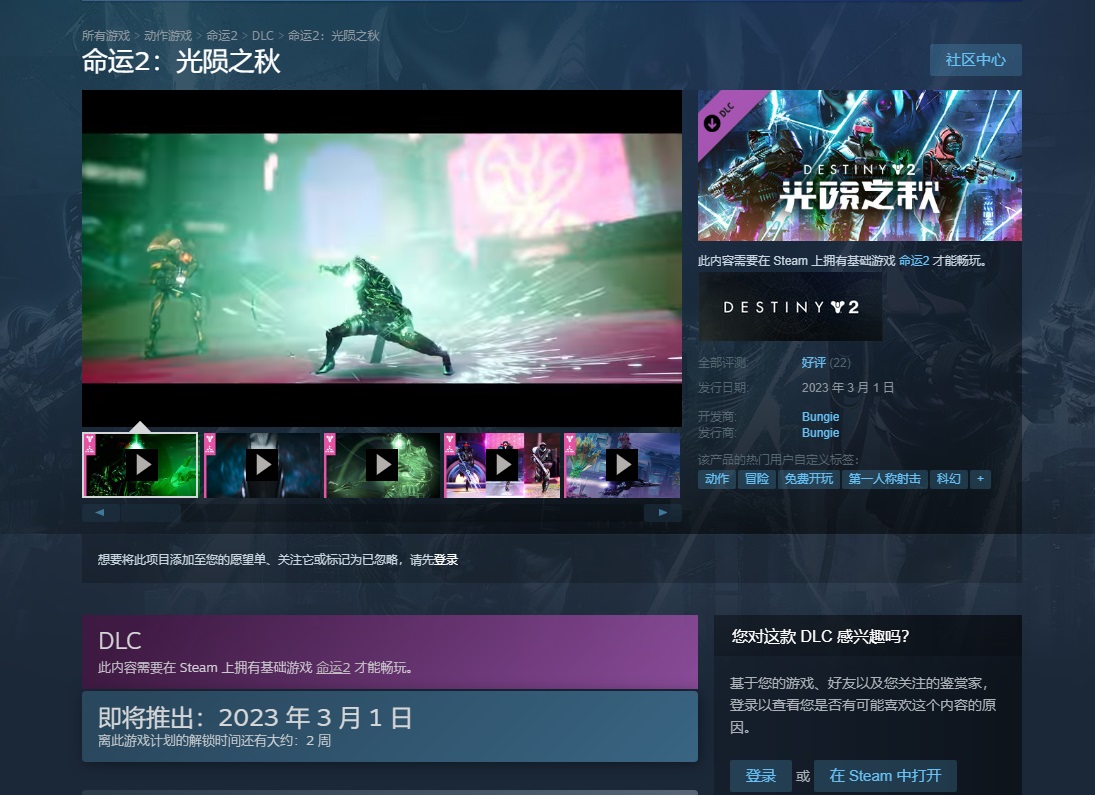This screenshot has height=795, width=1095.
Task: Open 命运2 link in purple DLC banner
Action: 333,667
